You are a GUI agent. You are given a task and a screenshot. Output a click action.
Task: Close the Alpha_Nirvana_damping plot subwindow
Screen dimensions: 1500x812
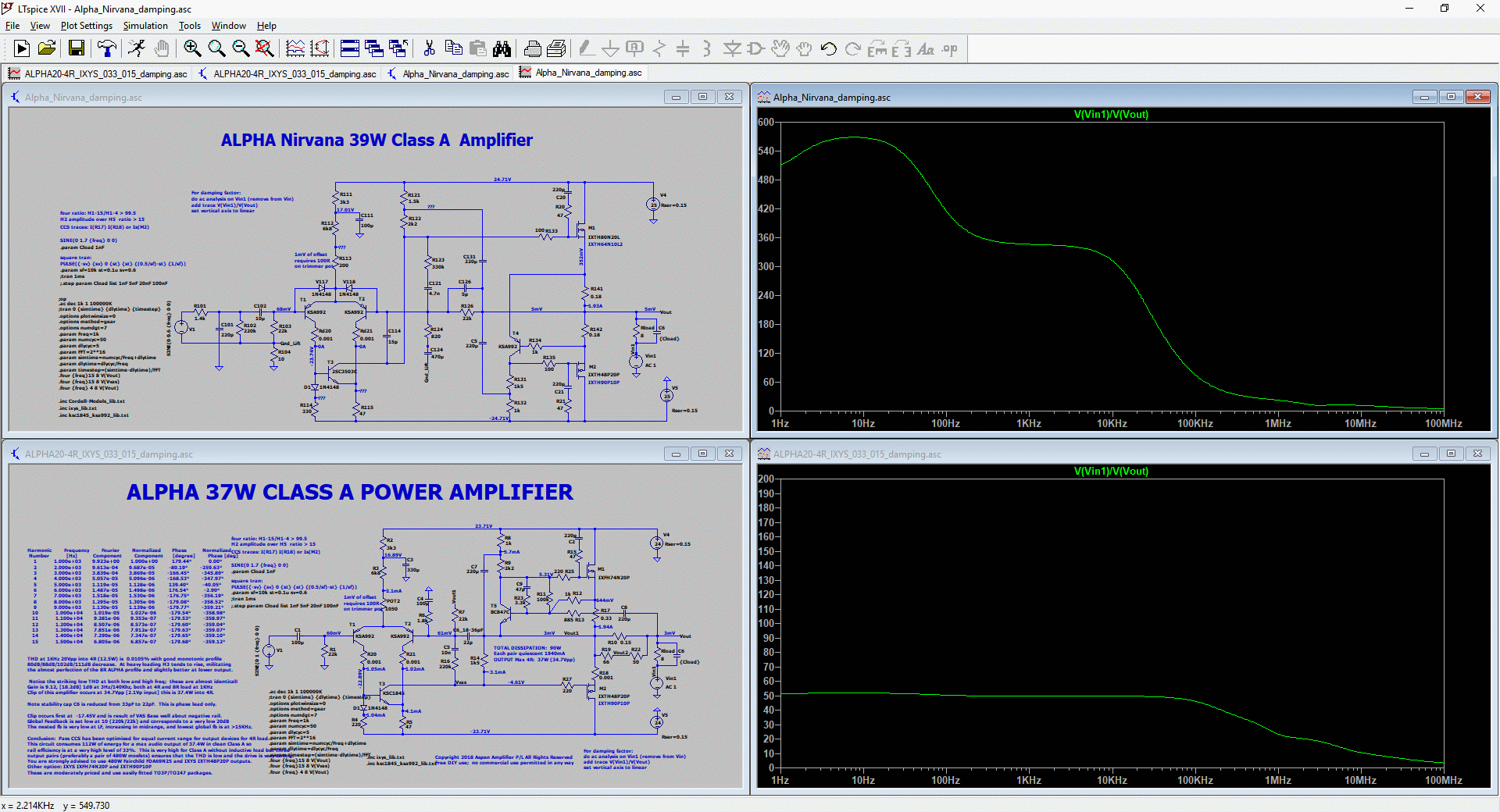(x=1477, y=97)
